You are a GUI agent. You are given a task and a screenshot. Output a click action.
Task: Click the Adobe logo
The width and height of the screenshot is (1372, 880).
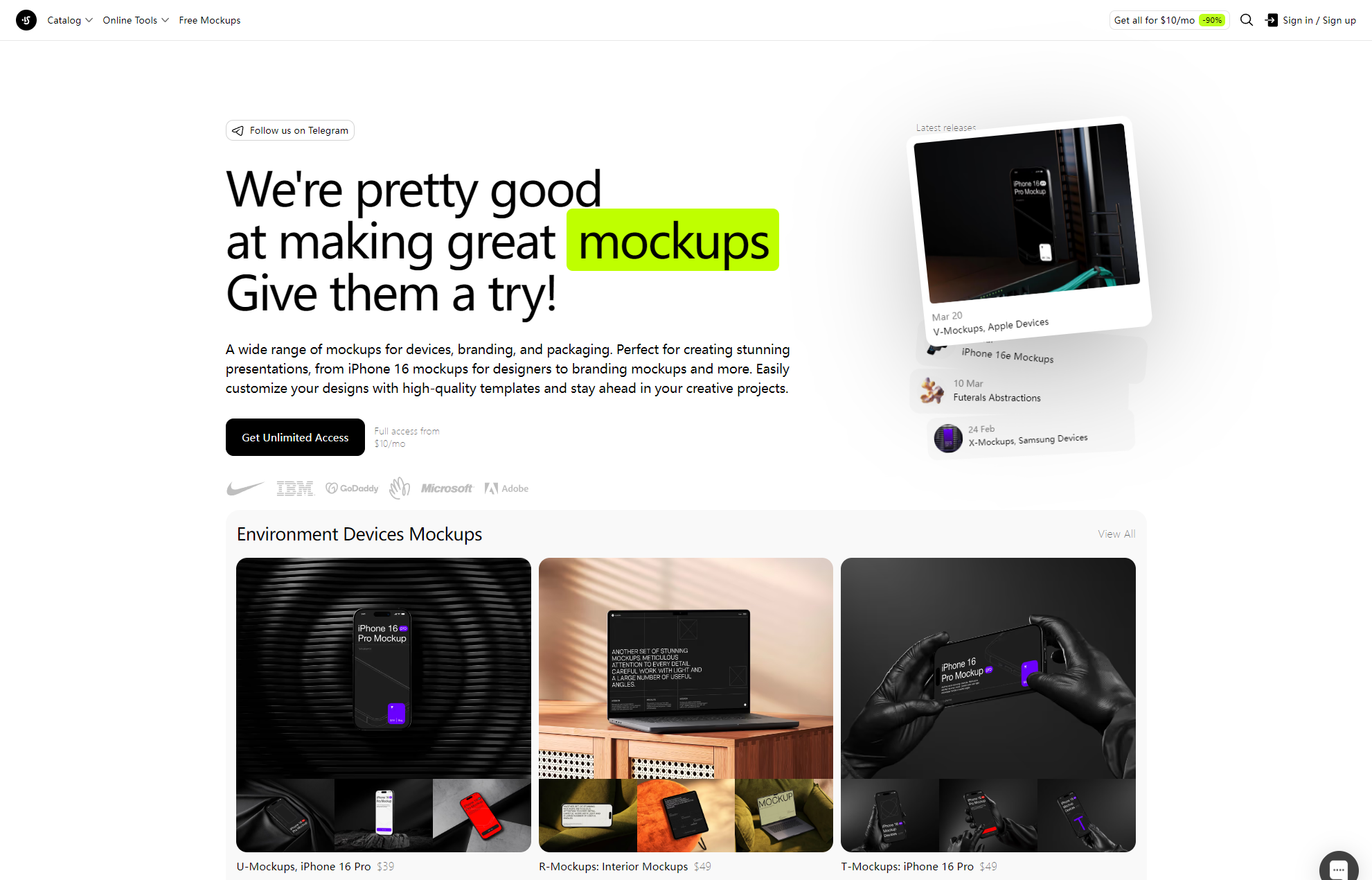pyautogui.click(x=506, y=489)
